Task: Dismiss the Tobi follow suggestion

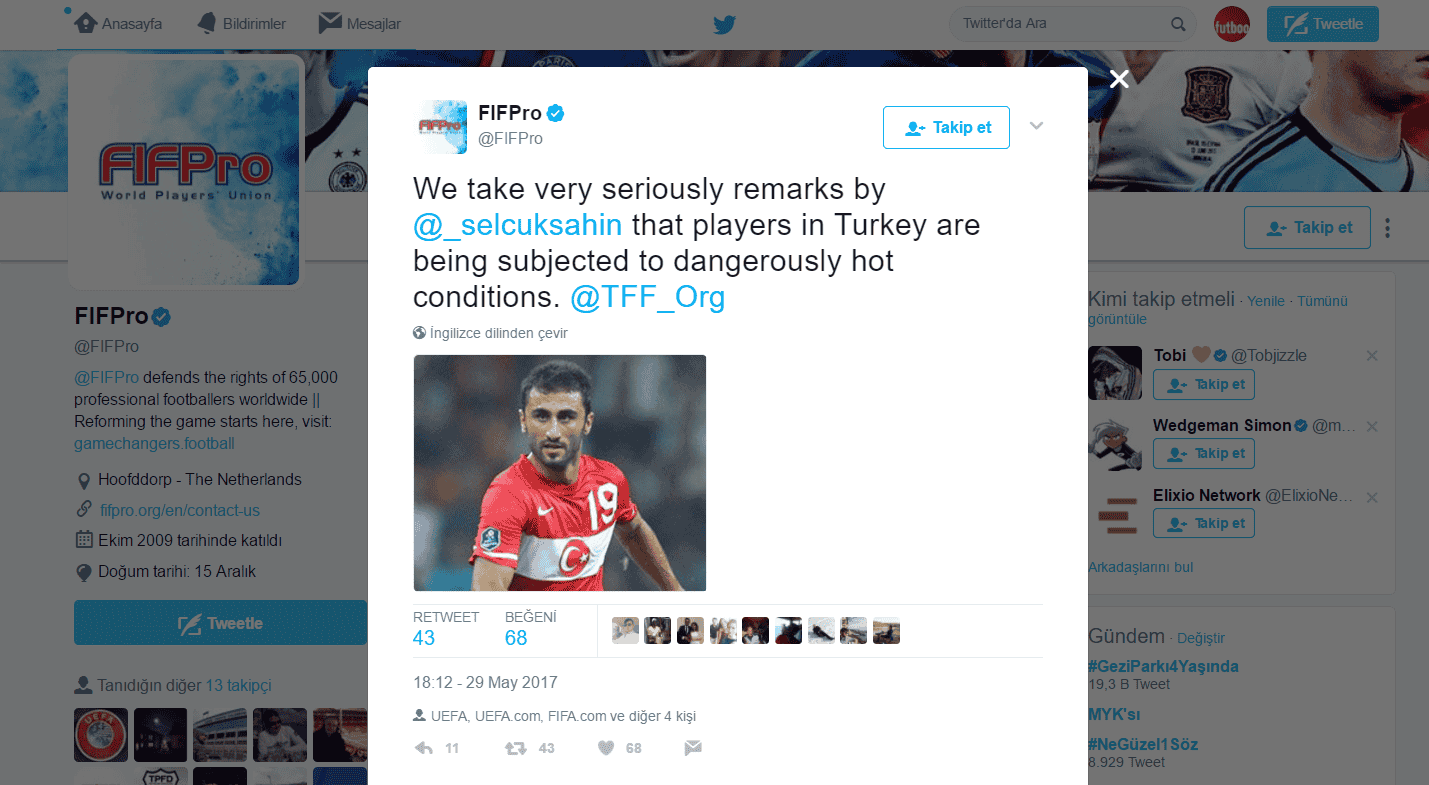Action: point(1372,356)
